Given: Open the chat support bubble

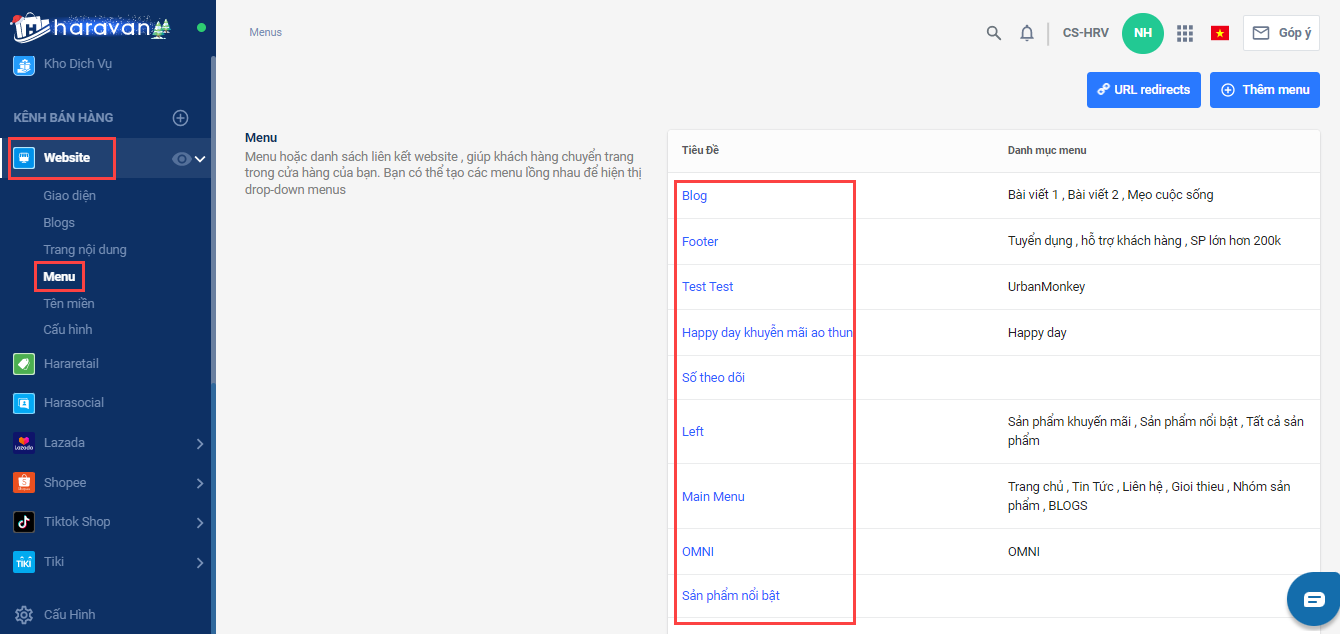Looking at the screenshot, I should [1313, 599].
